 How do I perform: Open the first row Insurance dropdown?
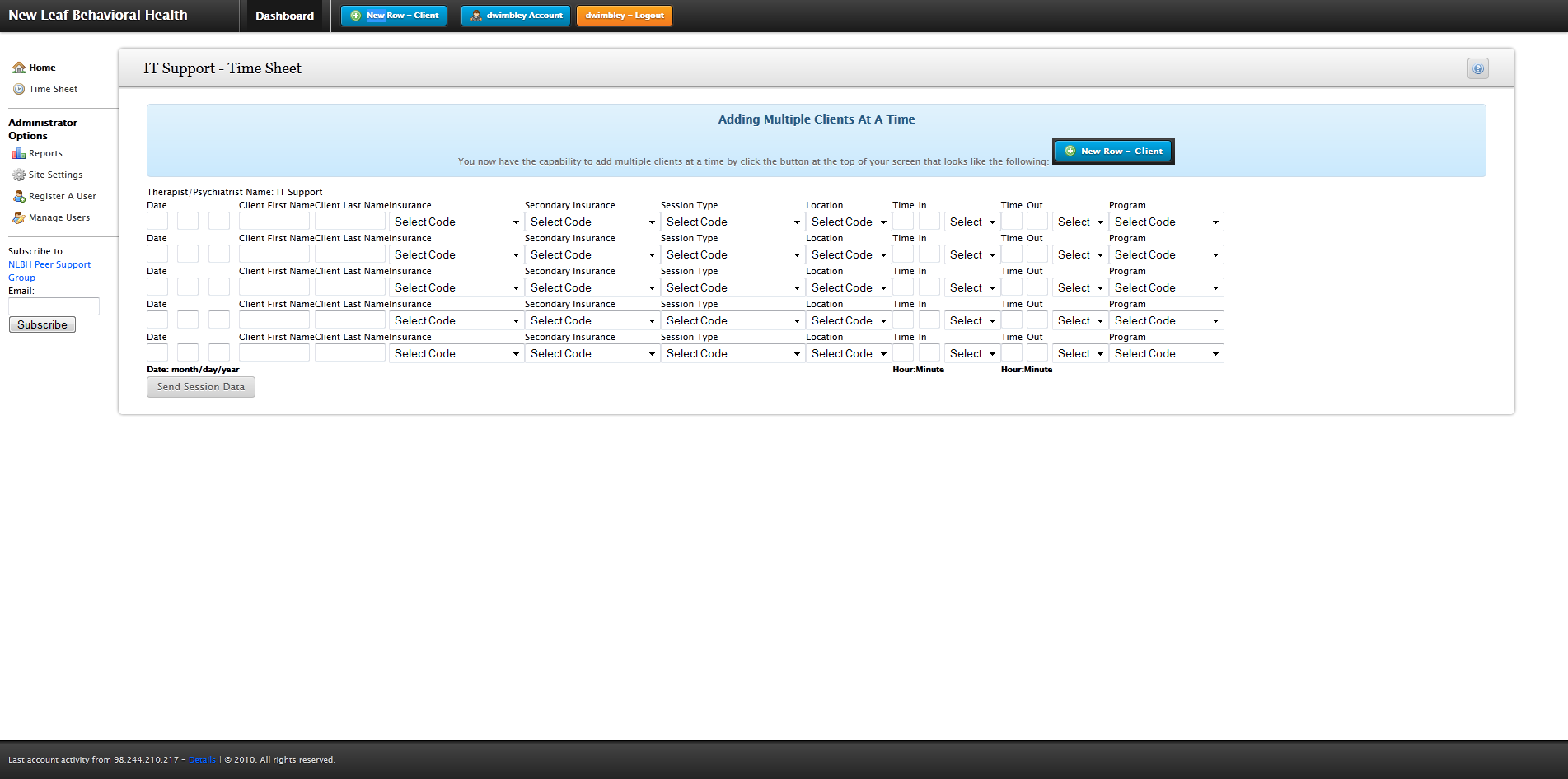(456, 222)
